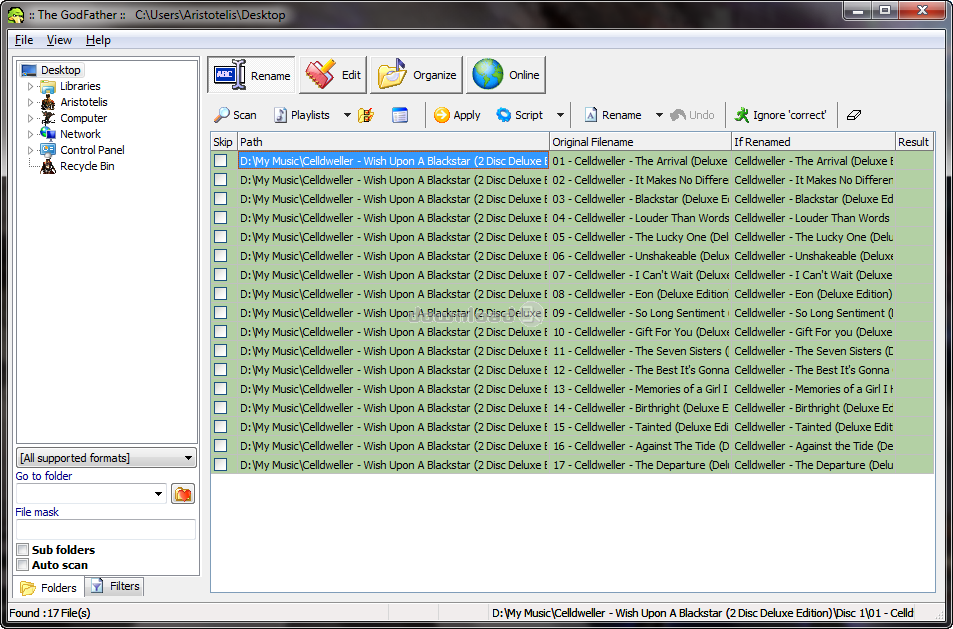Select the row '13 - Celldweller - Memories of a Girl'
The image size is (953, 629).
click(x=572, y=389)
